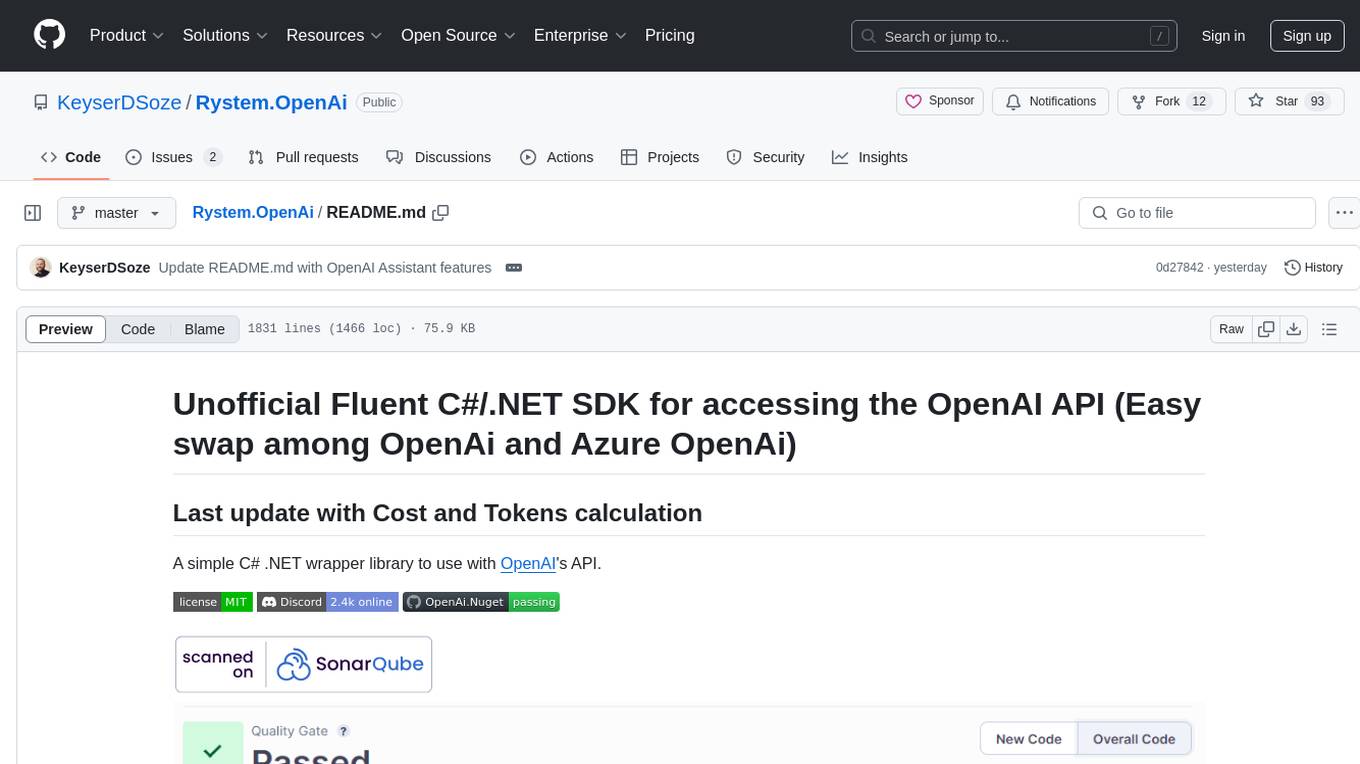Open the README outline list
The image size is (1360, 764).
(x=1329, y=329)
